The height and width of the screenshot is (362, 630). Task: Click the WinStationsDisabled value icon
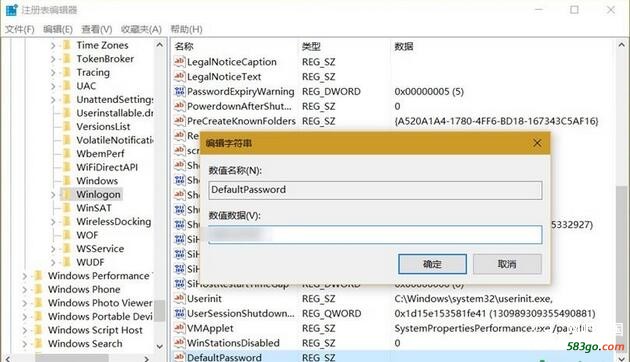(179, 343)
